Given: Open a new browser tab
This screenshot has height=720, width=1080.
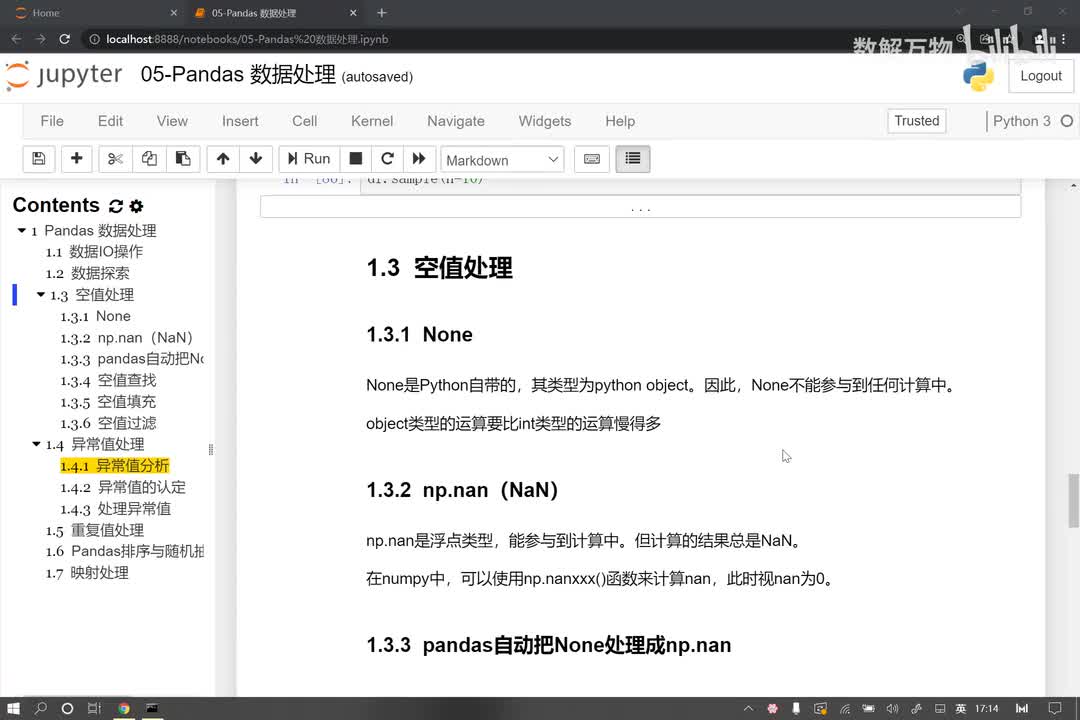Looking at the screenshot, I should (x=382, y=12).
